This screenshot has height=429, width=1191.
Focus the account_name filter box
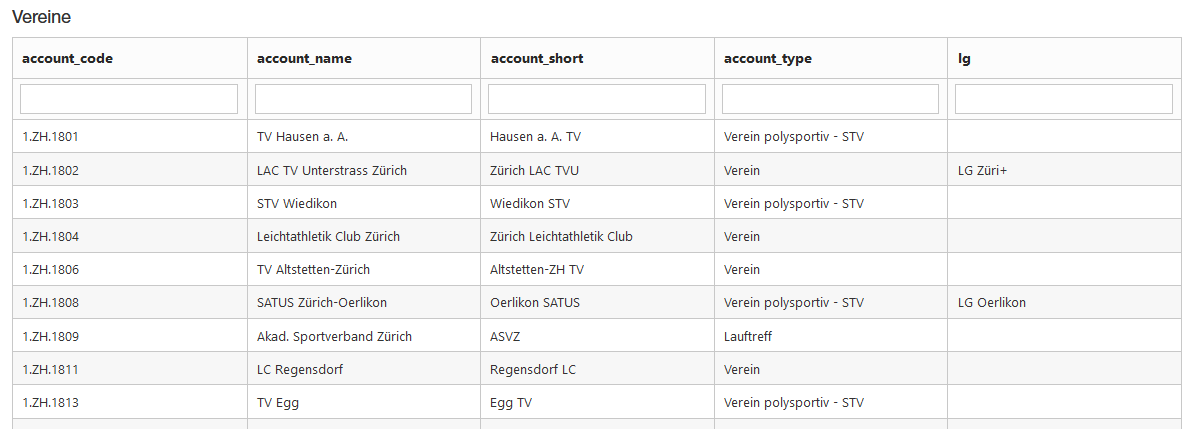[x=363, y=99]
